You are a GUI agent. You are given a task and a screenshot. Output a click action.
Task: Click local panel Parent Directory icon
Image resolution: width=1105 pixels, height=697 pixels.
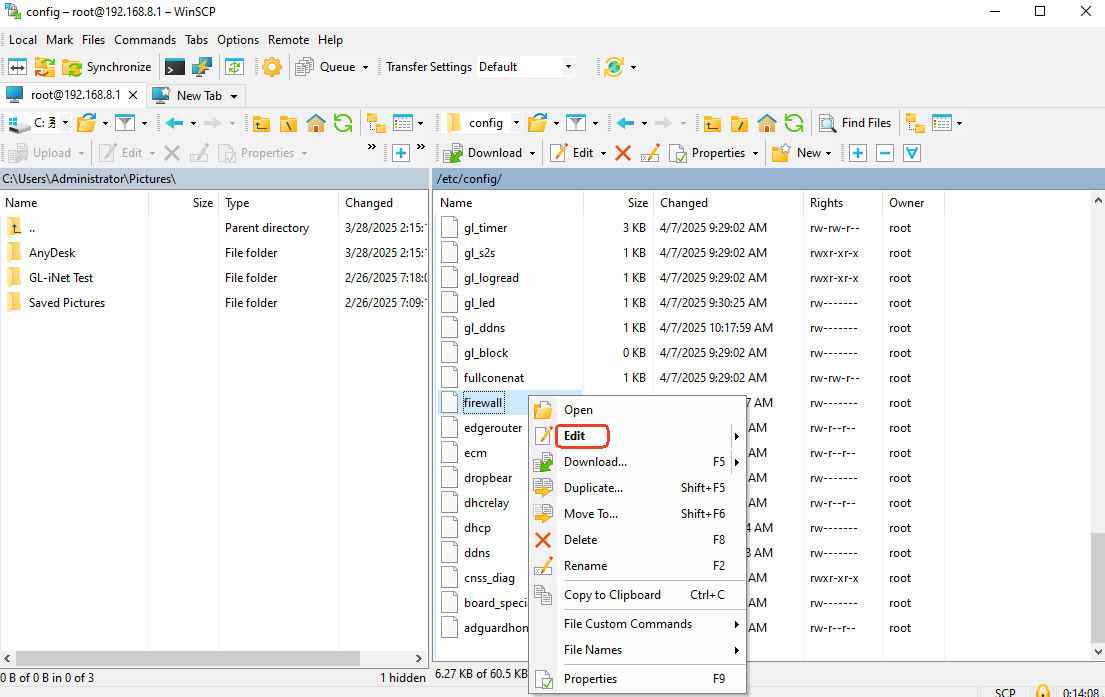(x=261, y=123)
